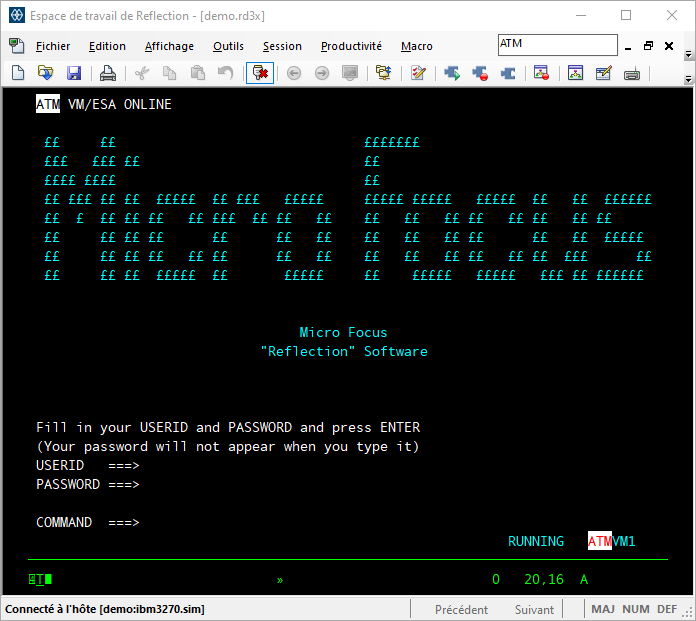This screenshot has width=696, height=621.
Task: Click the Précédent button
Action: point(461,609)
